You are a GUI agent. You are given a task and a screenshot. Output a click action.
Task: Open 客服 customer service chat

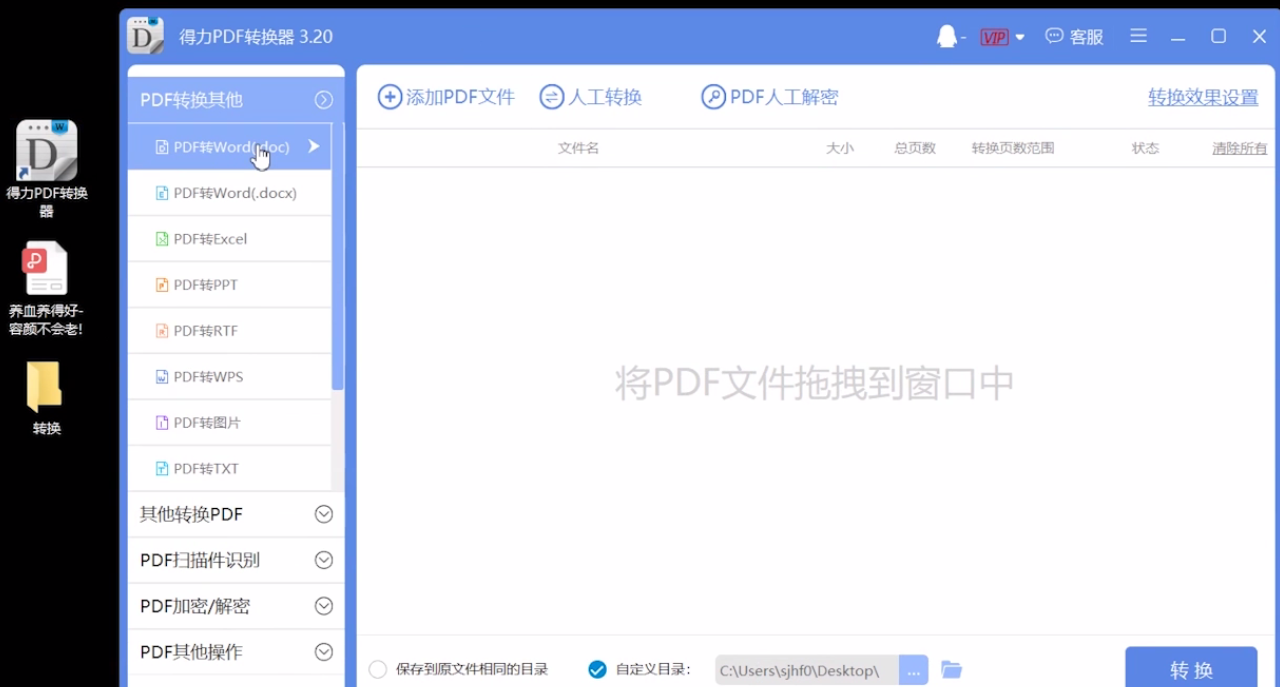tap(1074, 37)
